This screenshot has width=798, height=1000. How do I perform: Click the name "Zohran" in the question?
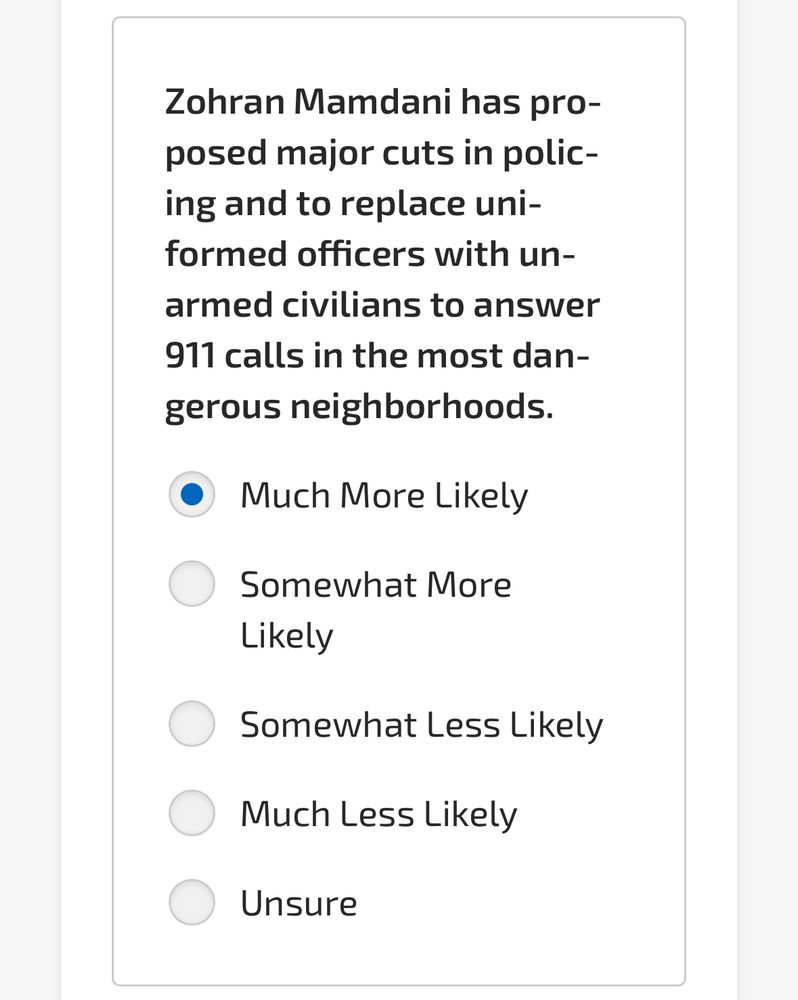tap(225, 102)
